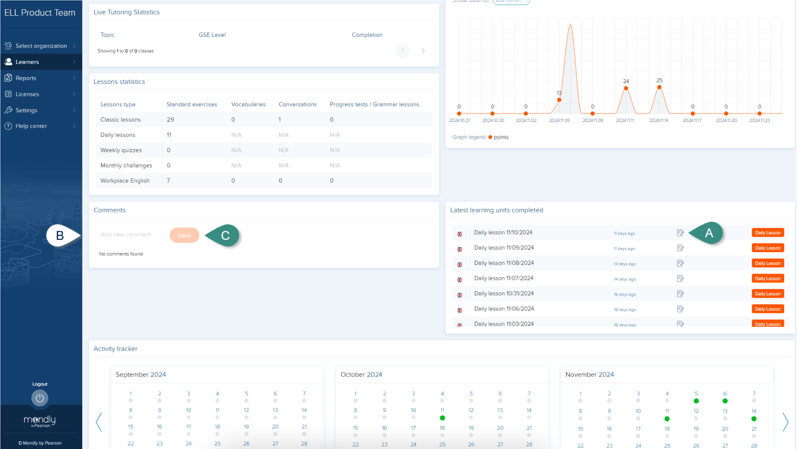
Task: Open details icon for Daily lesson 11/08/2024
Action: [680, 263]
